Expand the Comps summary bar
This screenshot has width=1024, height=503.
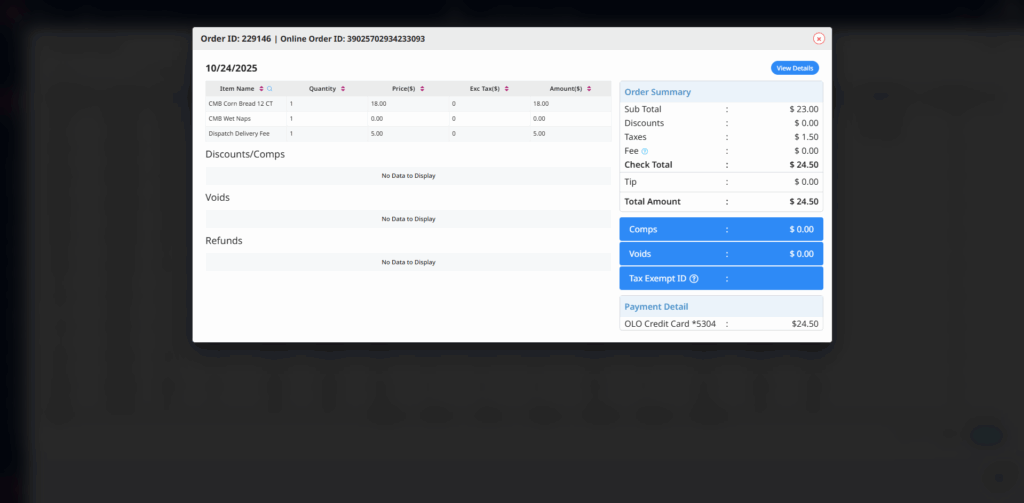(x=721, y=229)
